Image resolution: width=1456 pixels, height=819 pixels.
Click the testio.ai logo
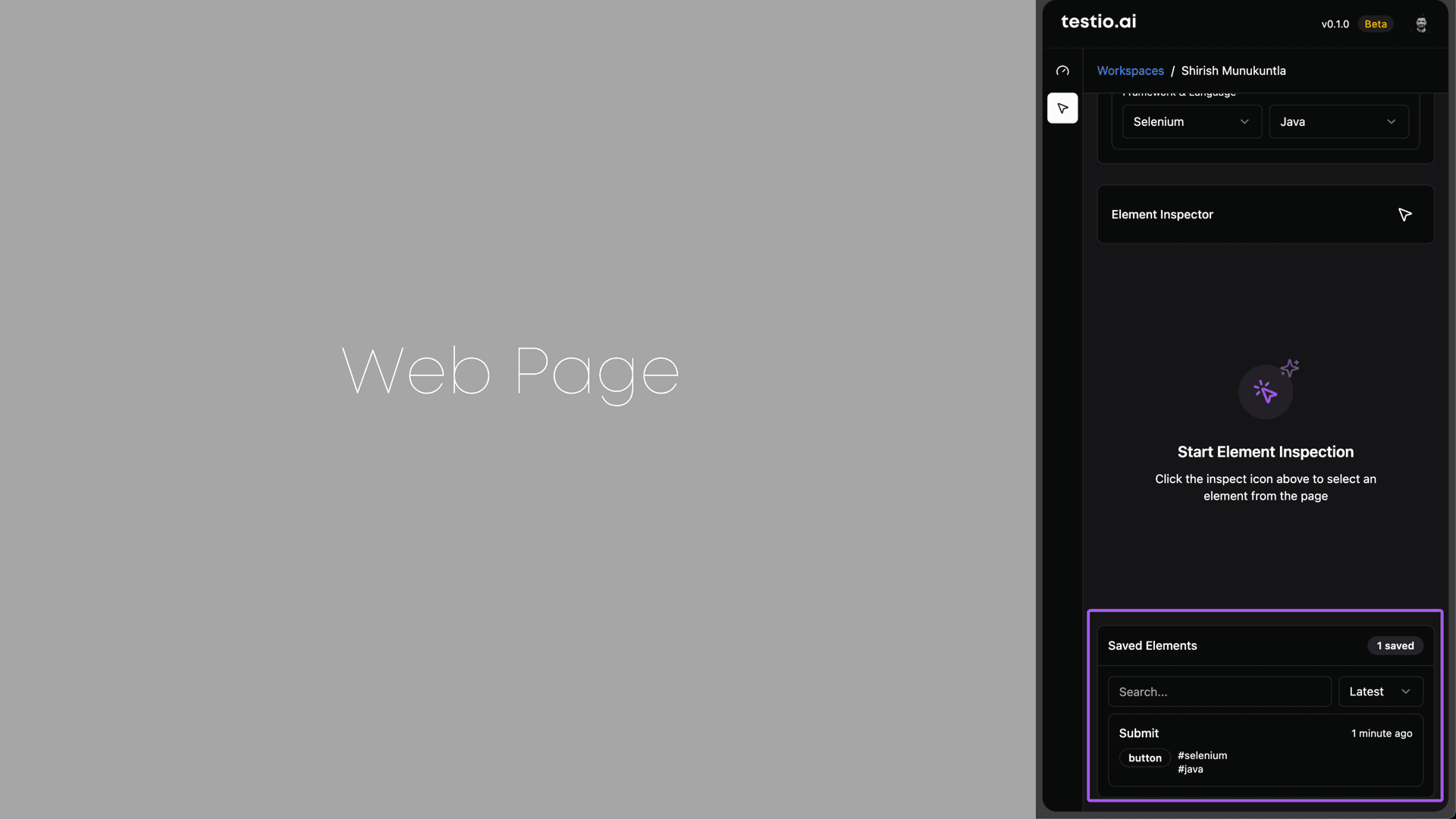(x=1098, y=22)
